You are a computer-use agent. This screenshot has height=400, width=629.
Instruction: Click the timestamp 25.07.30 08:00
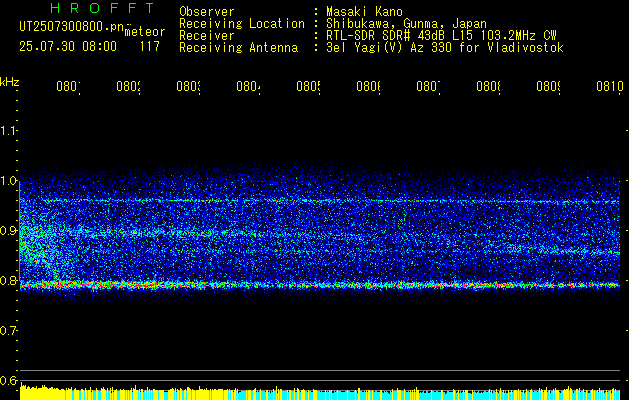click(x=68, y=46)
